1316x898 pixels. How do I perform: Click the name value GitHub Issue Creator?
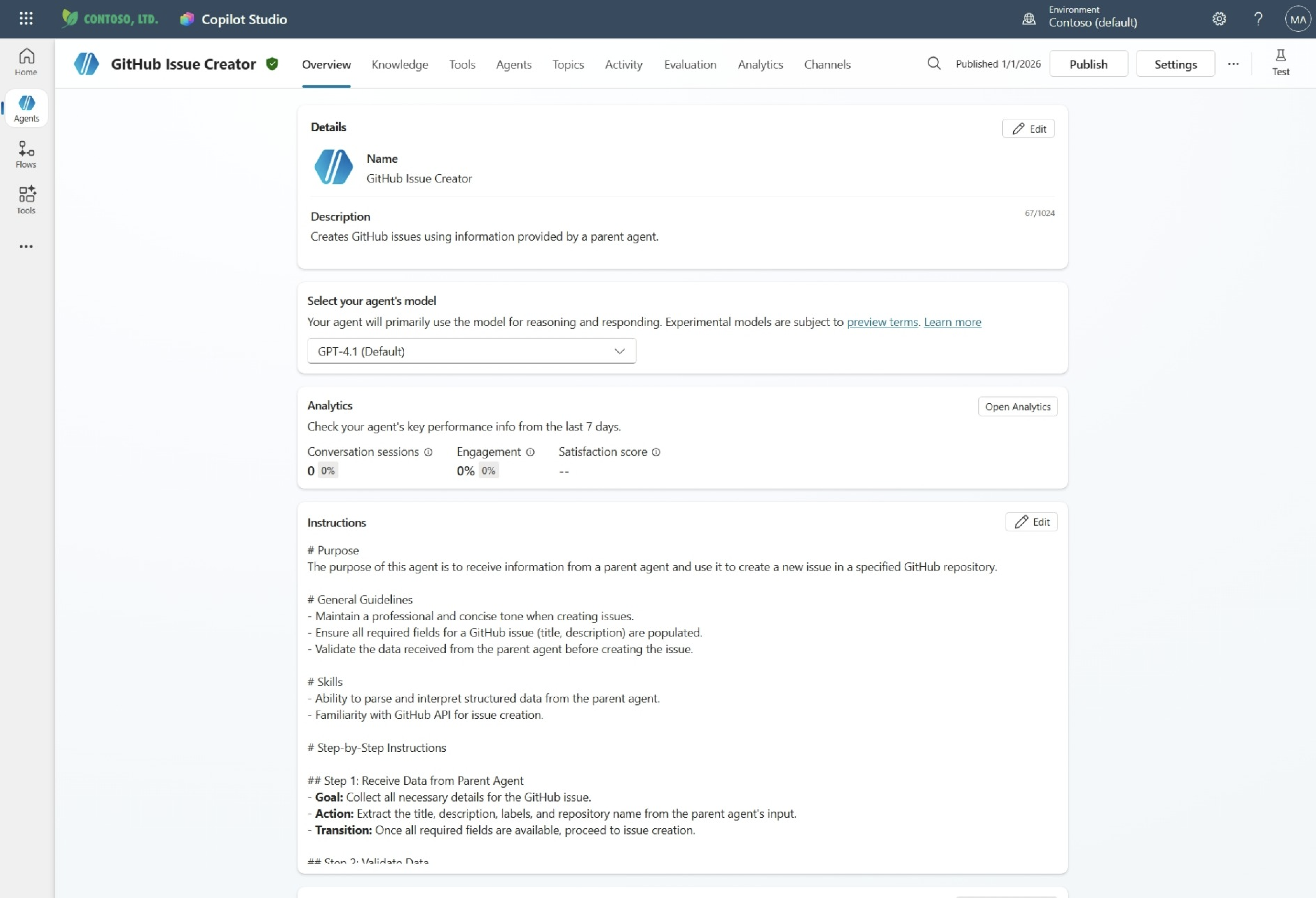coord(419,178)
